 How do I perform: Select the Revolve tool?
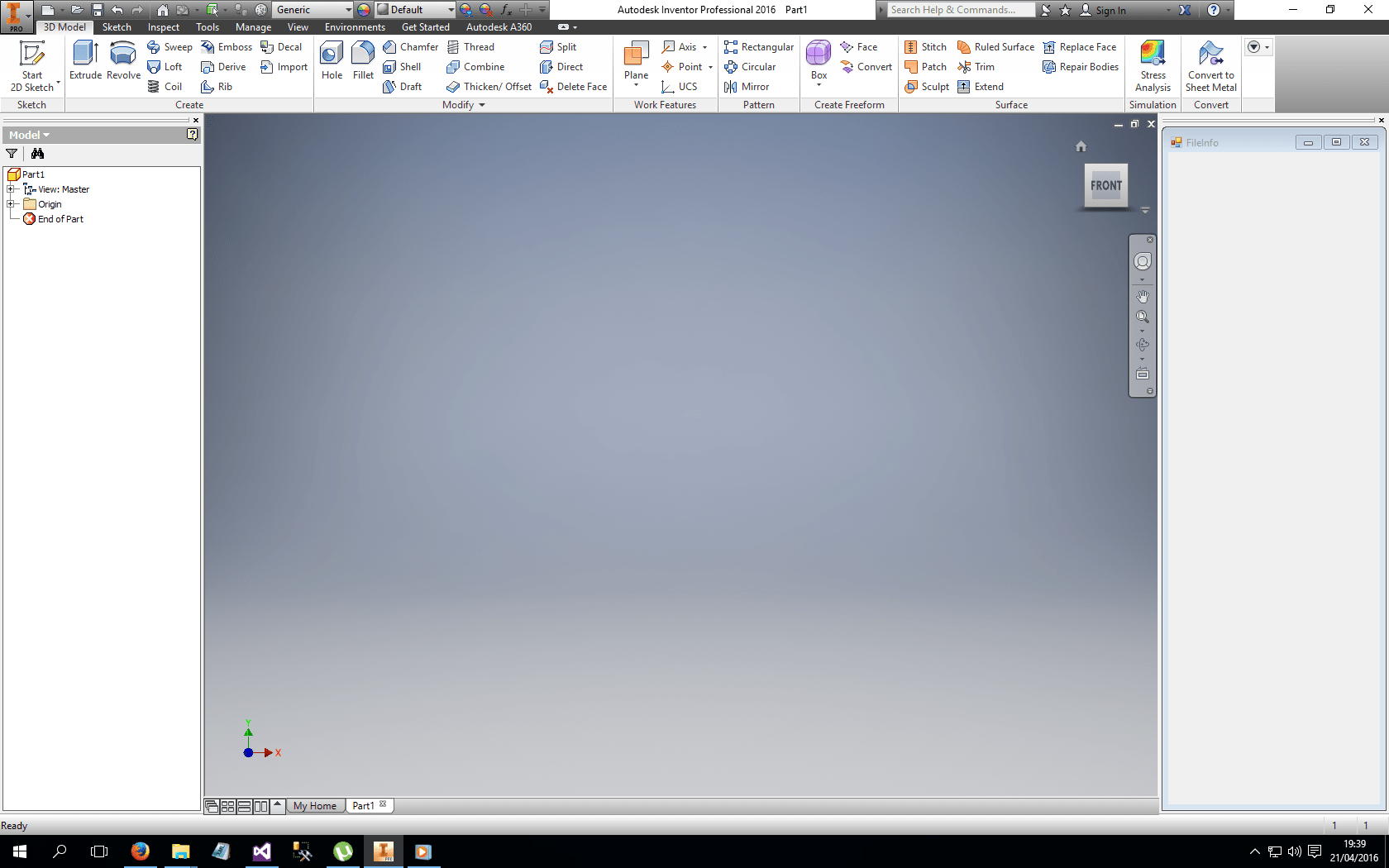click(122, 60)
